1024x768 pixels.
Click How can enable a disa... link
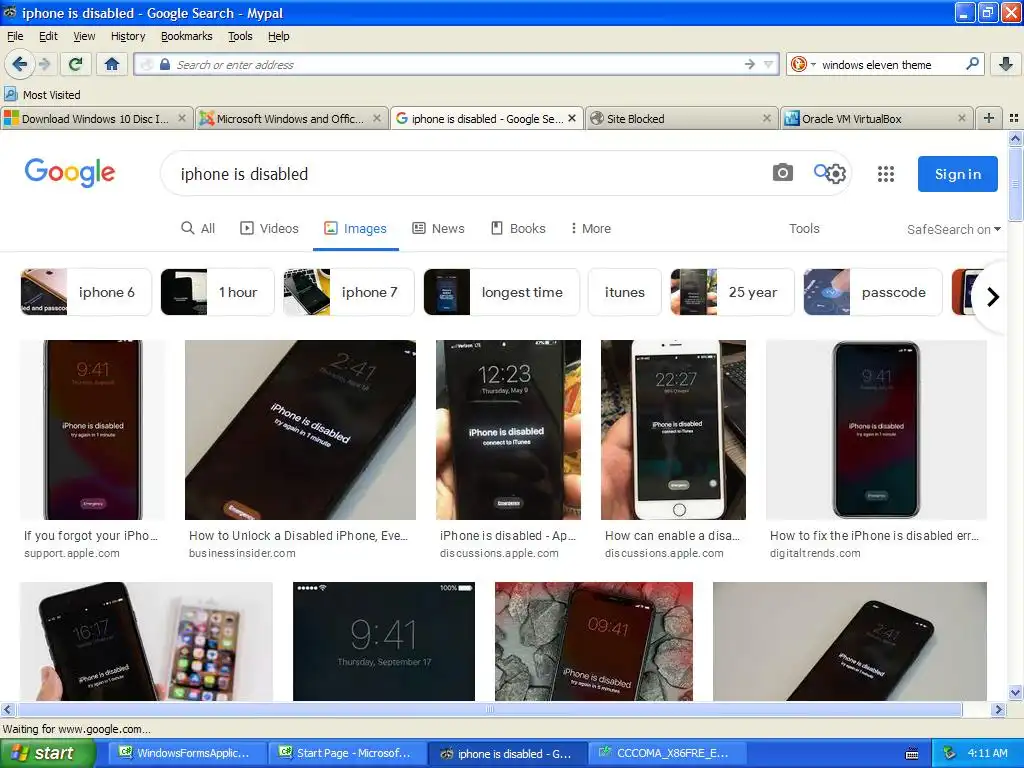[x=672, y=536]
